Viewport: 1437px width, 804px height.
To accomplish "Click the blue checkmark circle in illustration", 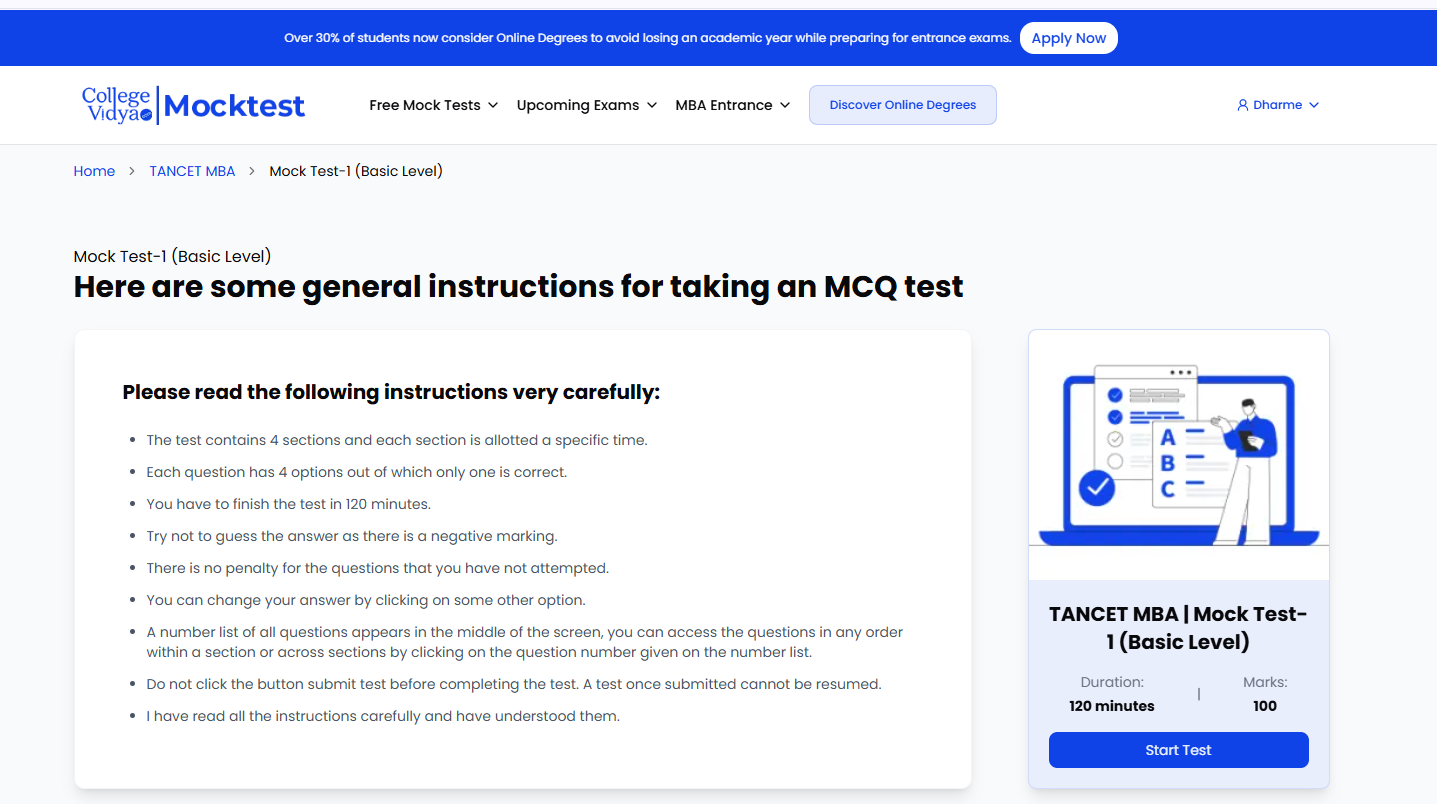I will click(x=1098, y=488).
